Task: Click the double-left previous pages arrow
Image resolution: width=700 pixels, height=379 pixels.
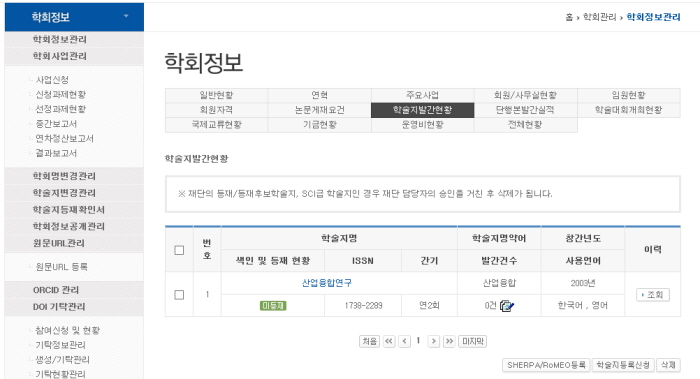Action: tap(389, 342)
